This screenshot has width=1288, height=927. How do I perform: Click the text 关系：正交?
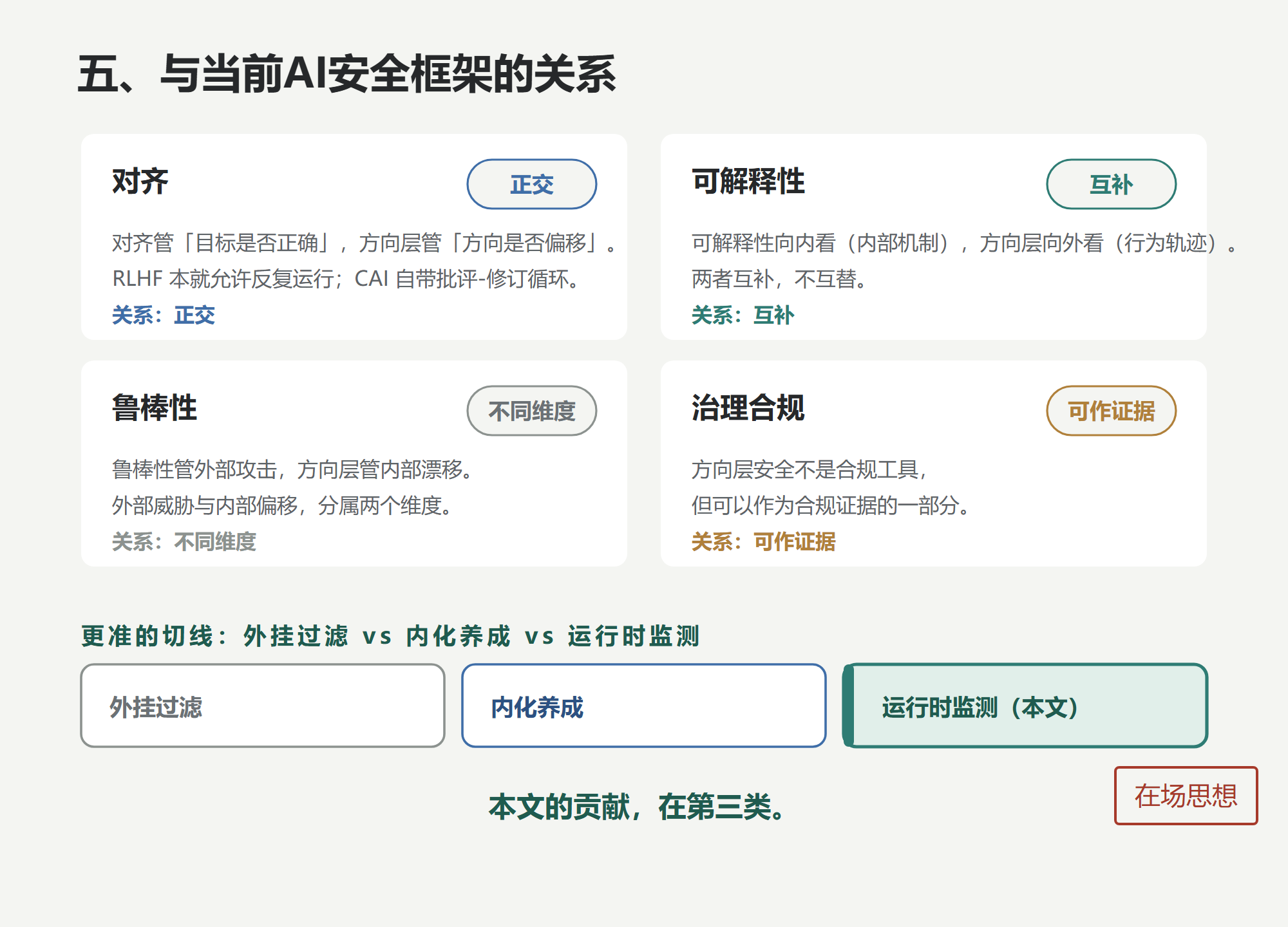coord(164,315)
